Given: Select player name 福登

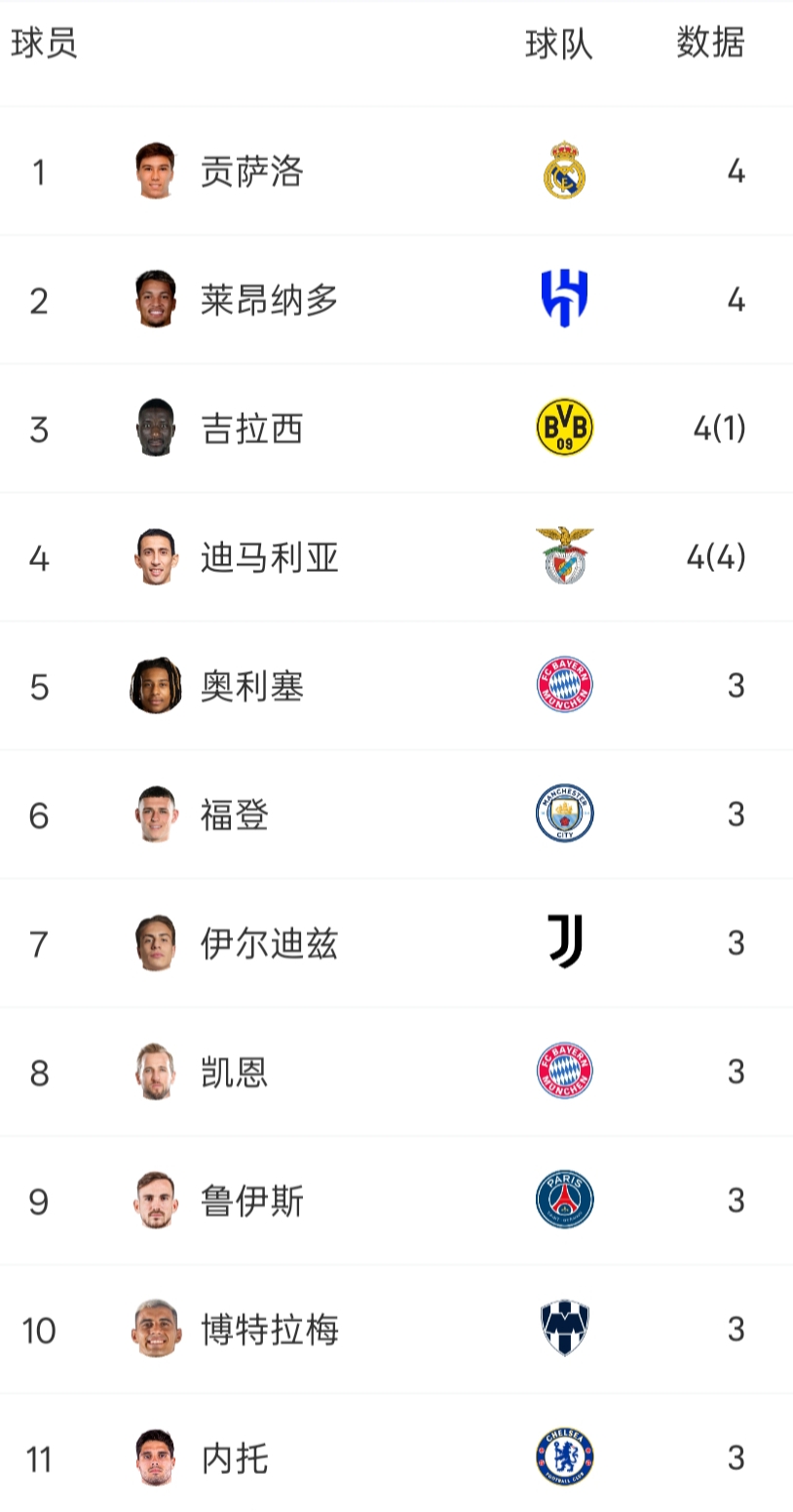Looking at the screenshot, I should coord(235,814).
